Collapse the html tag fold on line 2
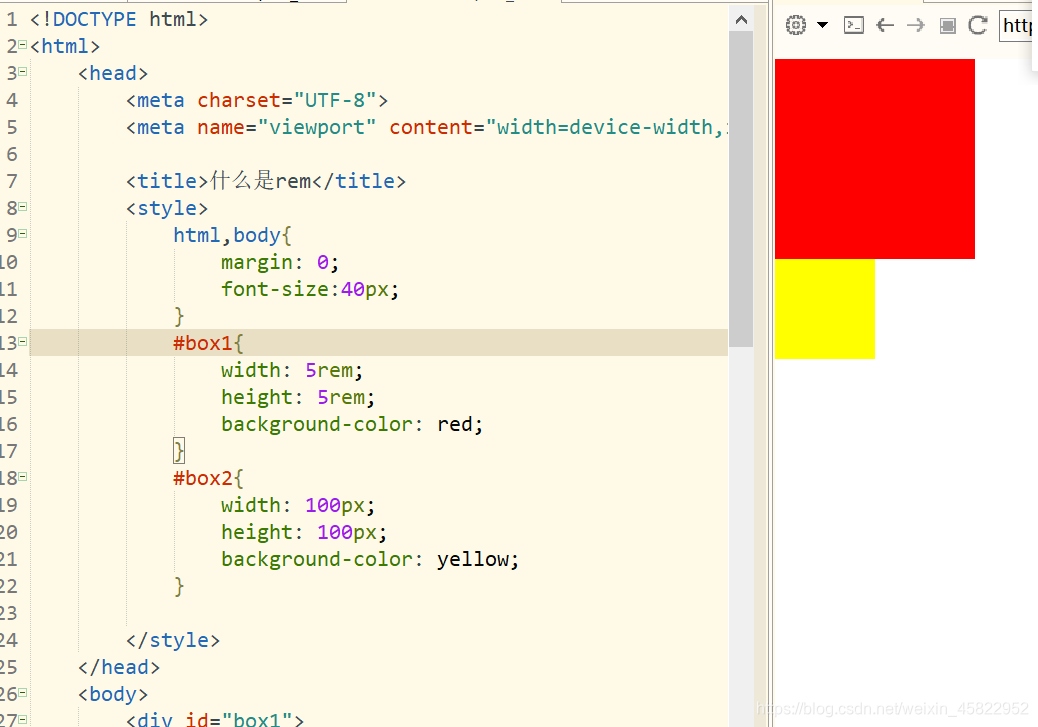 click(23, 45)
